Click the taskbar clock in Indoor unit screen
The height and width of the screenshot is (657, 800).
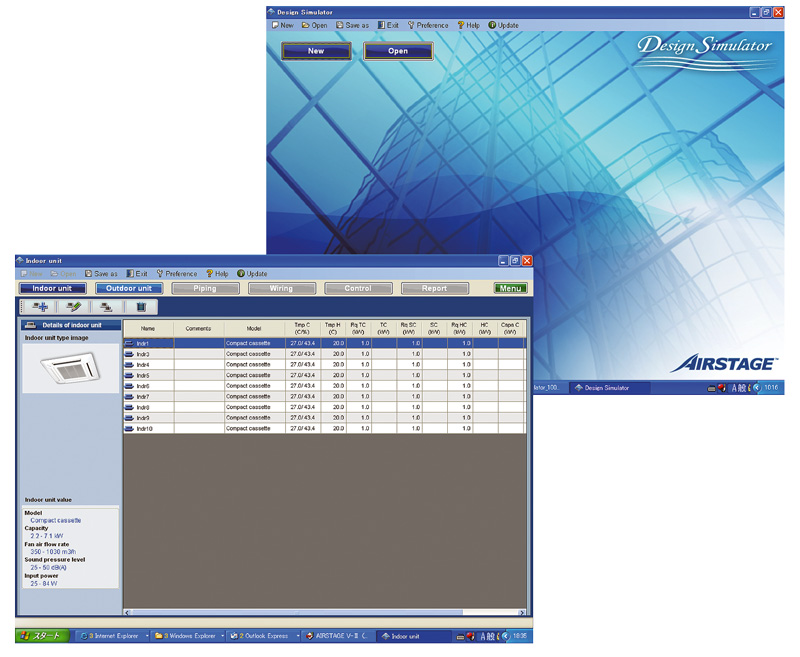(x=520, y=636)
